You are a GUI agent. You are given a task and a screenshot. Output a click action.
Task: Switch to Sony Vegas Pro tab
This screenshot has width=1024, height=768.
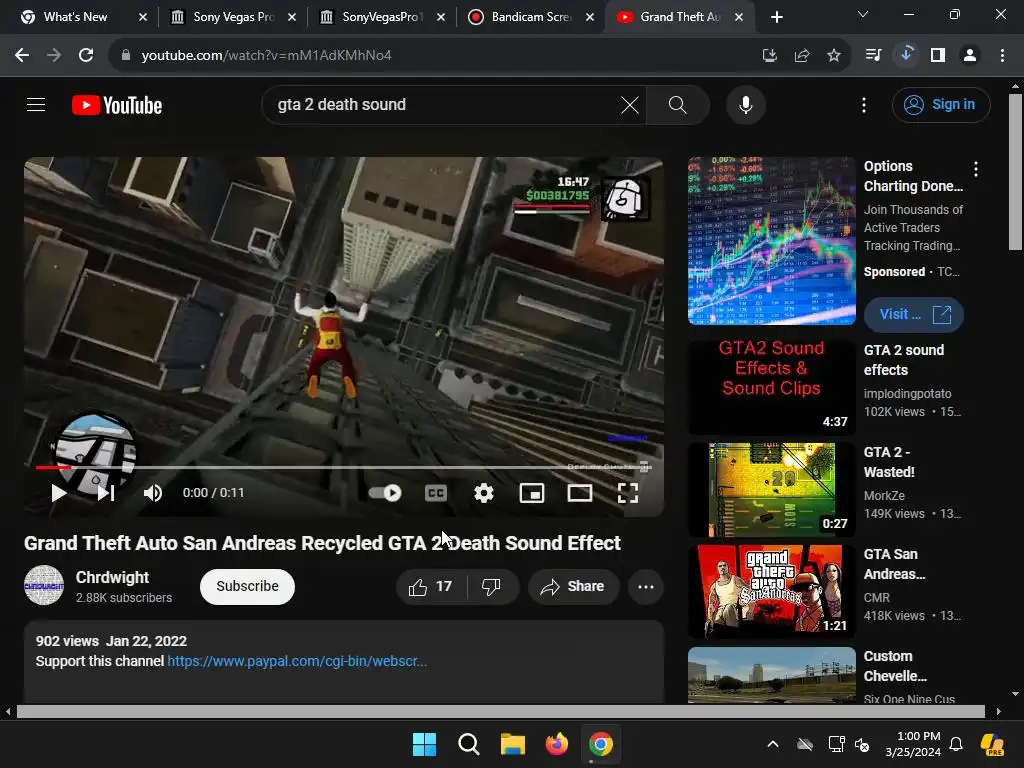click(233, 17)
